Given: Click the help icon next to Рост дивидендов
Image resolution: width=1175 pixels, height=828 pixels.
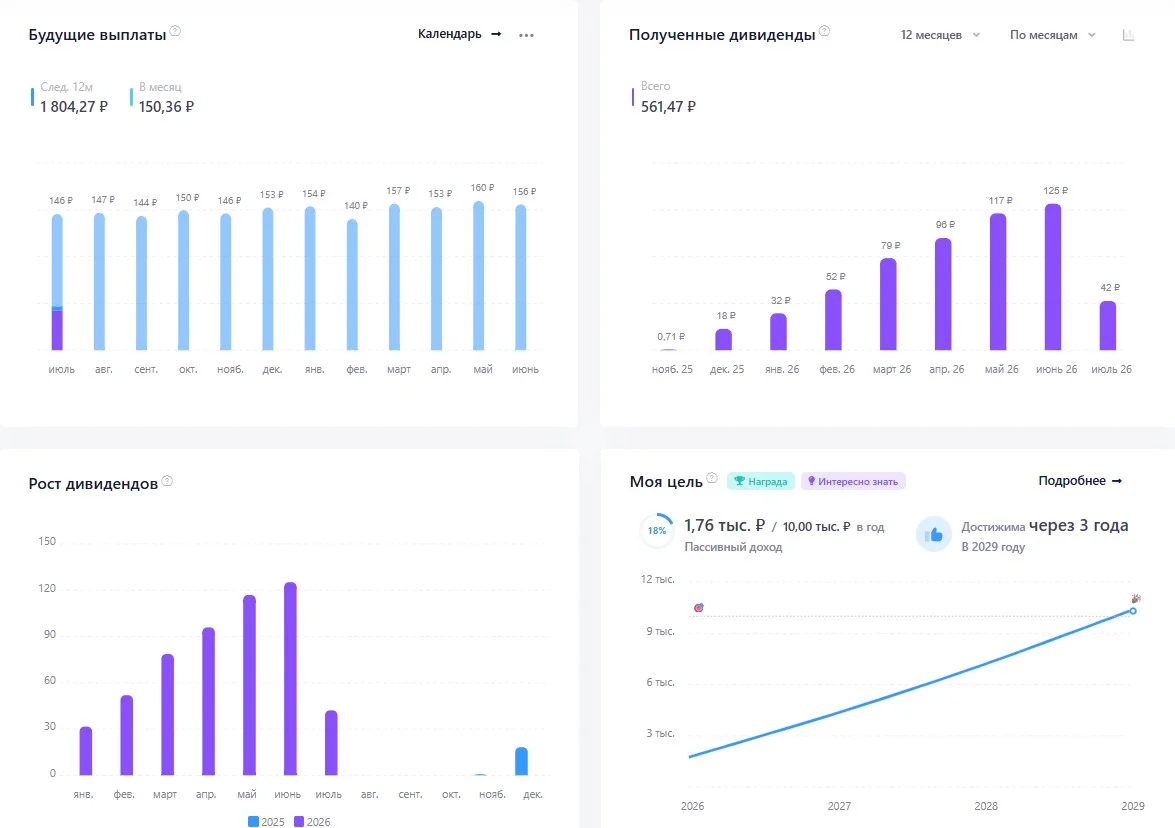Looking at the screenshot, I should [x=167, y=481].
